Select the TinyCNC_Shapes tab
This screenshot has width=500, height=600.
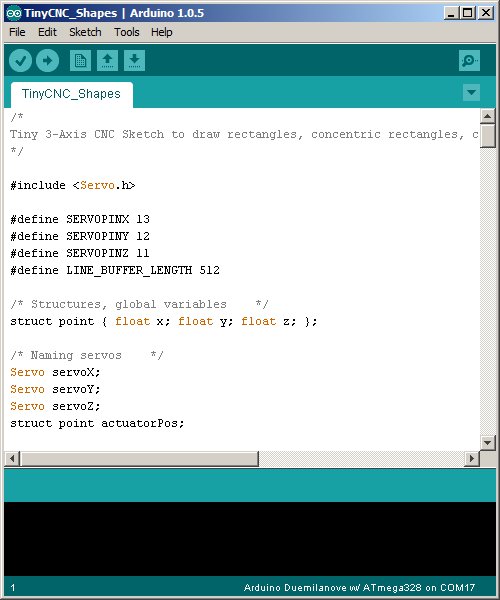click(x=72, y=94)
